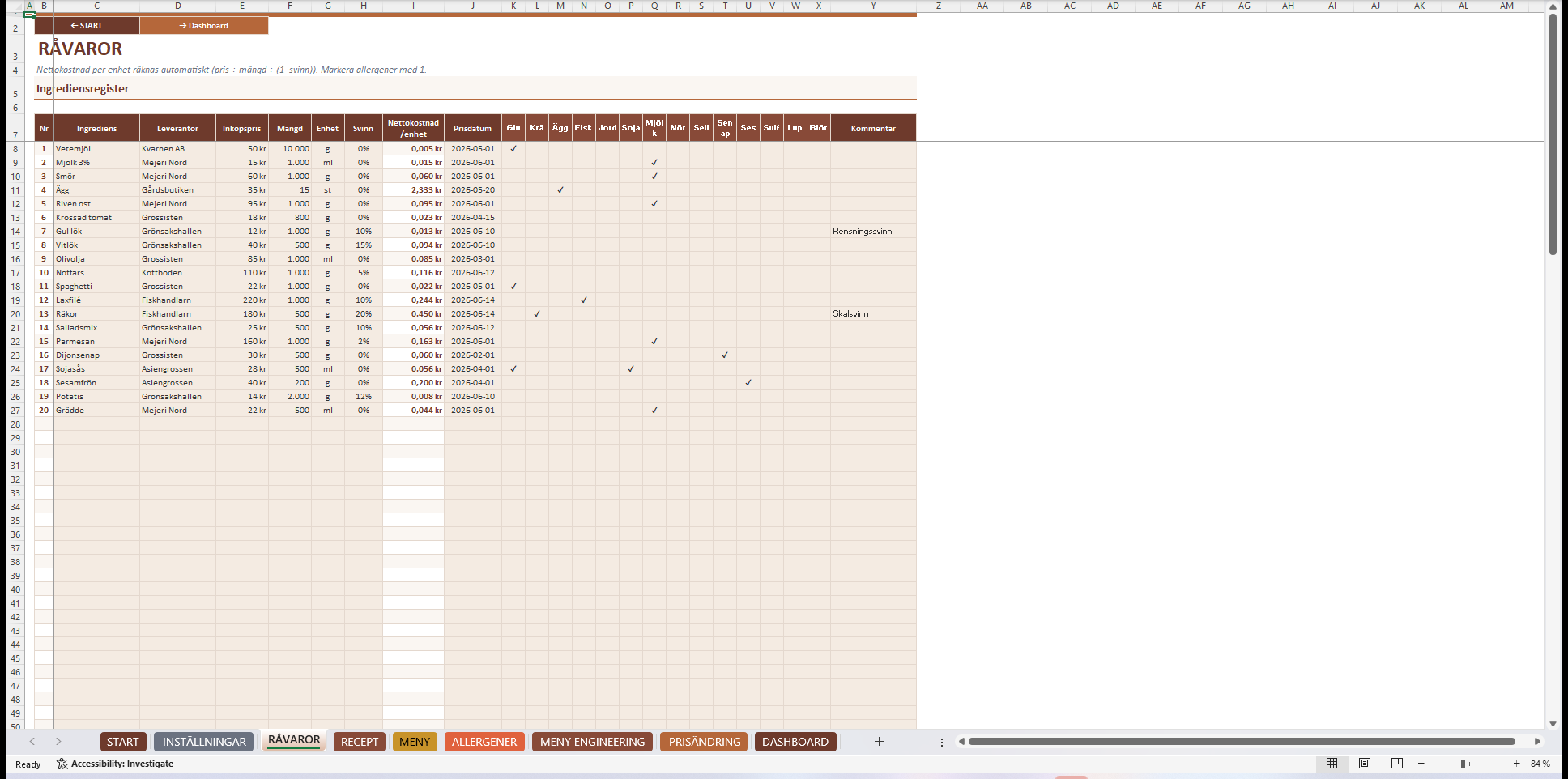Click the horizontal scrollbar thumb
The height and width of the screenshot is (779, 1568).
1242,742
